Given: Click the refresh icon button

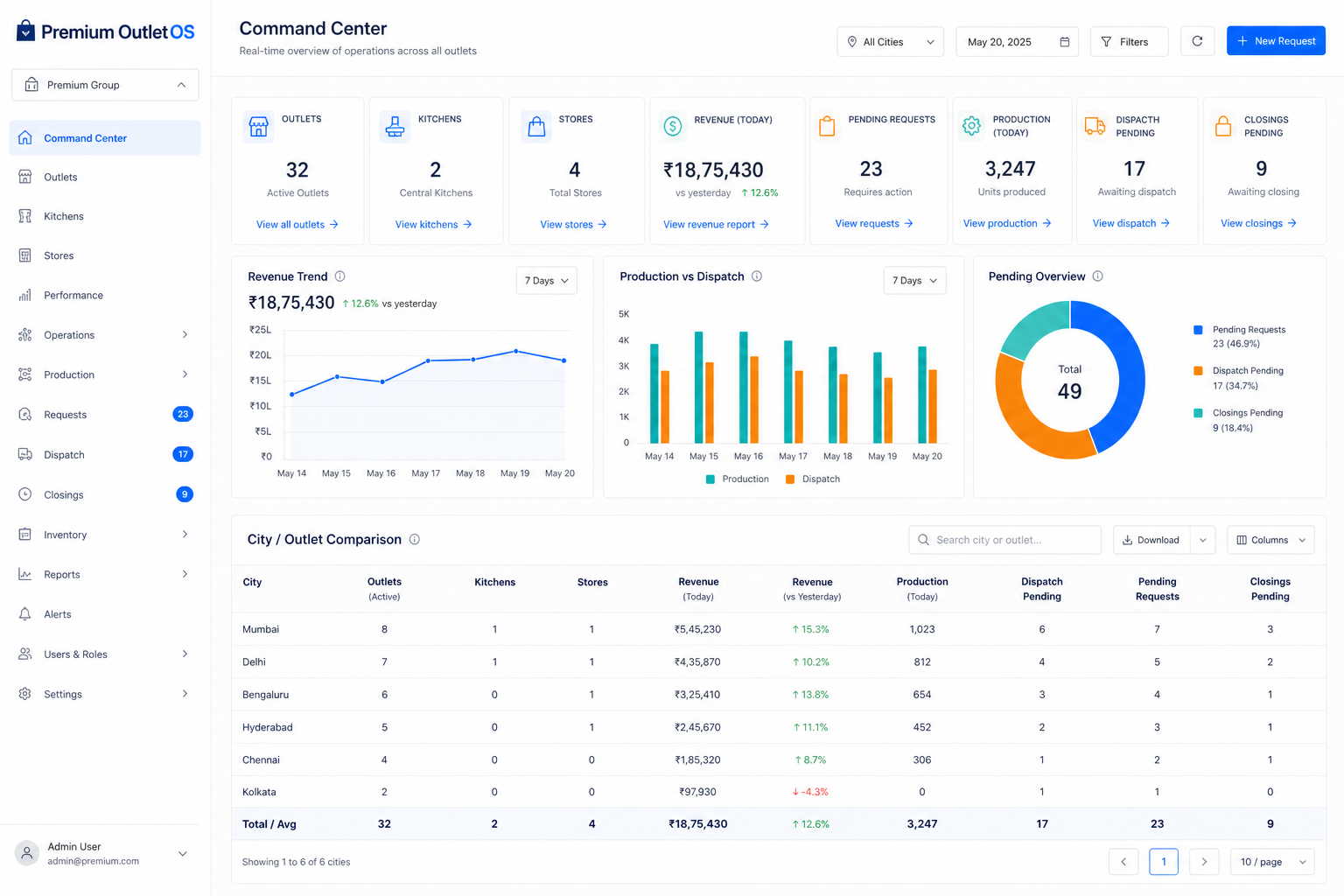Looking at the screenshot, I should (1197, 41).
